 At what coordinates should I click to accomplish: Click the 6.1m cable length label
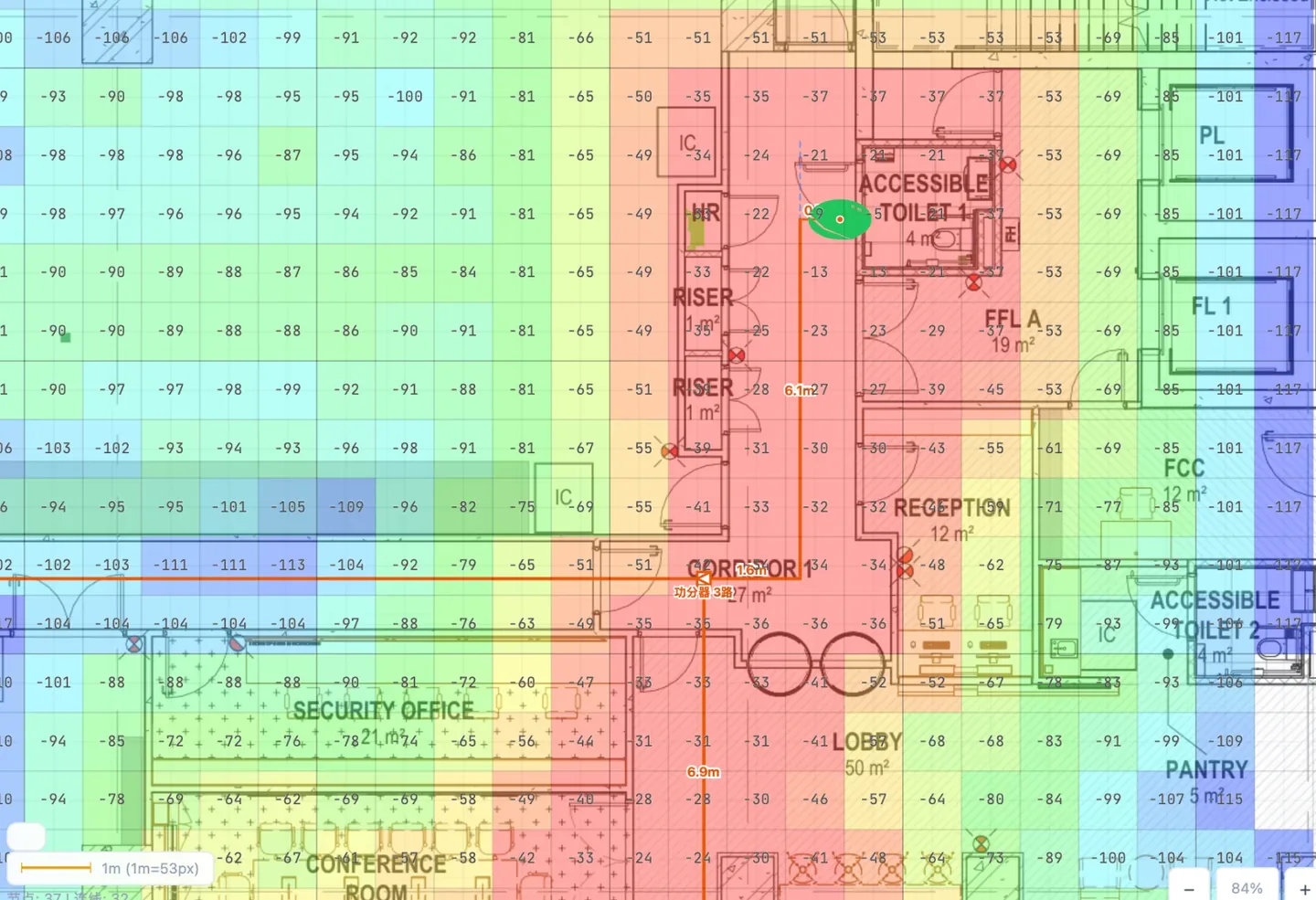799,390
